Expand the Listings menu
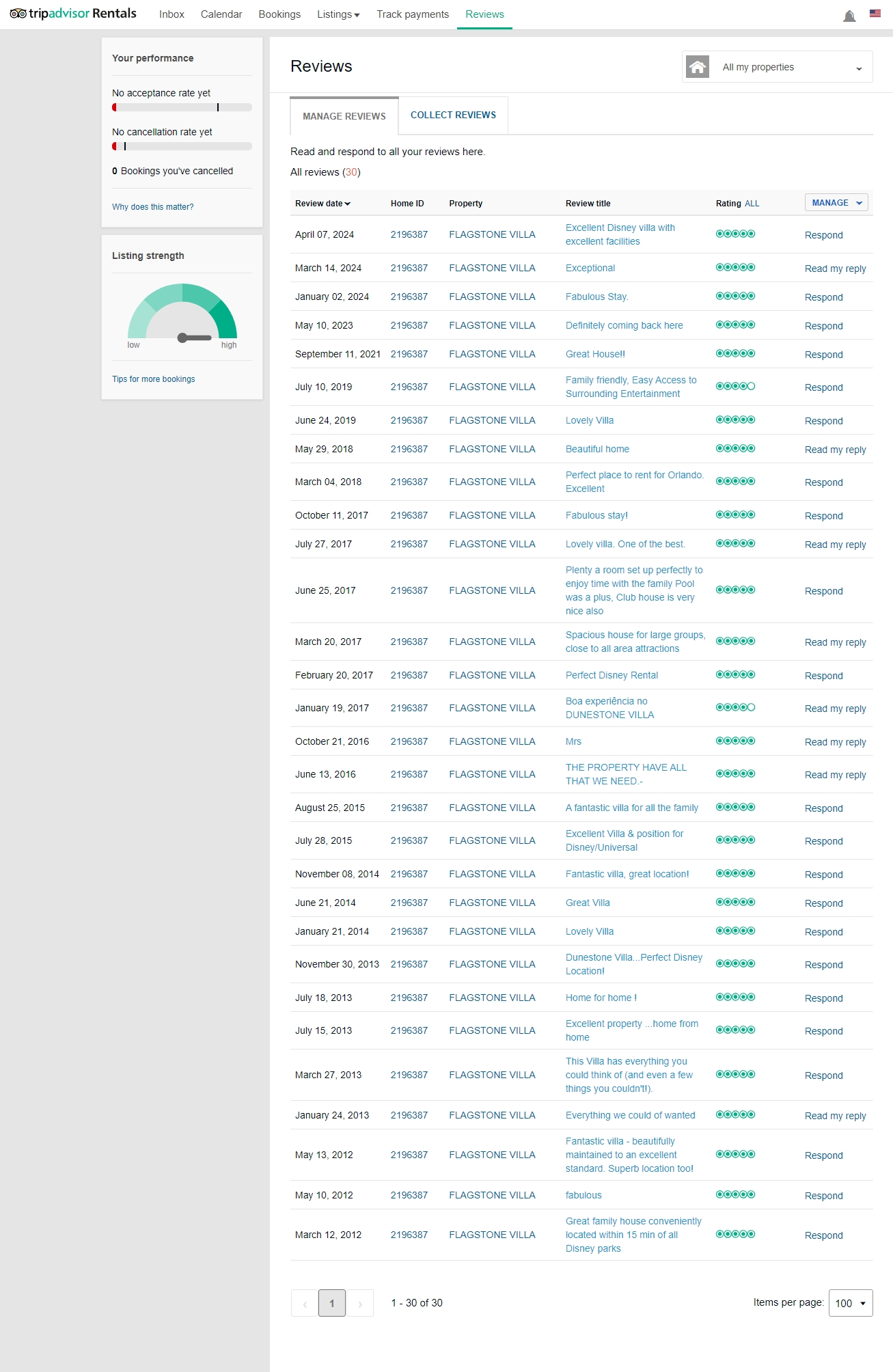Image resolution: width=893 pixels, height=1372 pixels. 338,14
